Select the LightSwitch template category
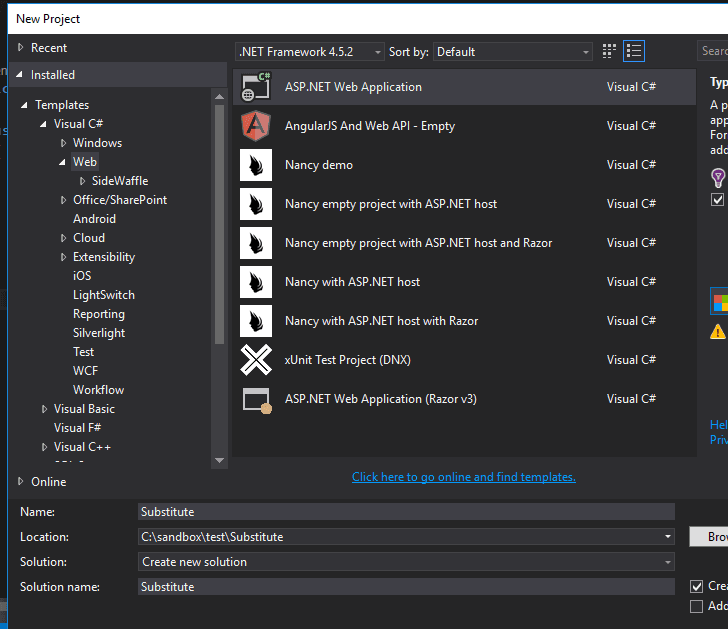This screenshot has width=728, height=629. pyautogui.click(x=104, y=295)
